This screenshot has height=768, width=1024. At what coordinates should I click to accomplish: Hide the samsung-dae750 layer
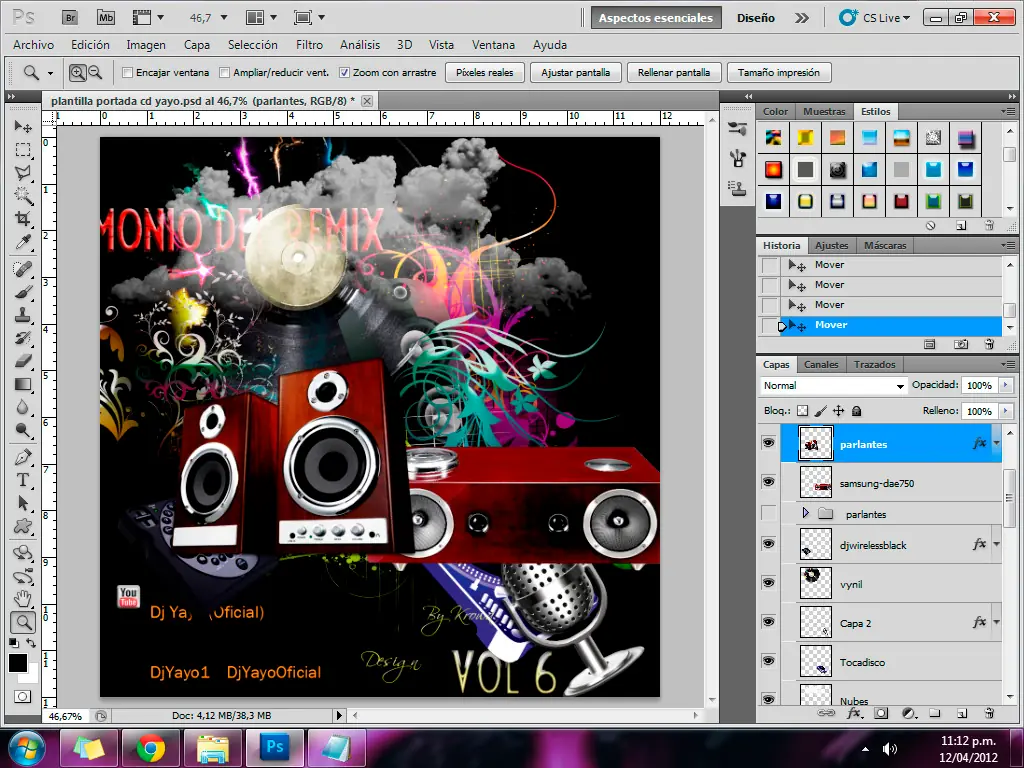coord(769,482)
